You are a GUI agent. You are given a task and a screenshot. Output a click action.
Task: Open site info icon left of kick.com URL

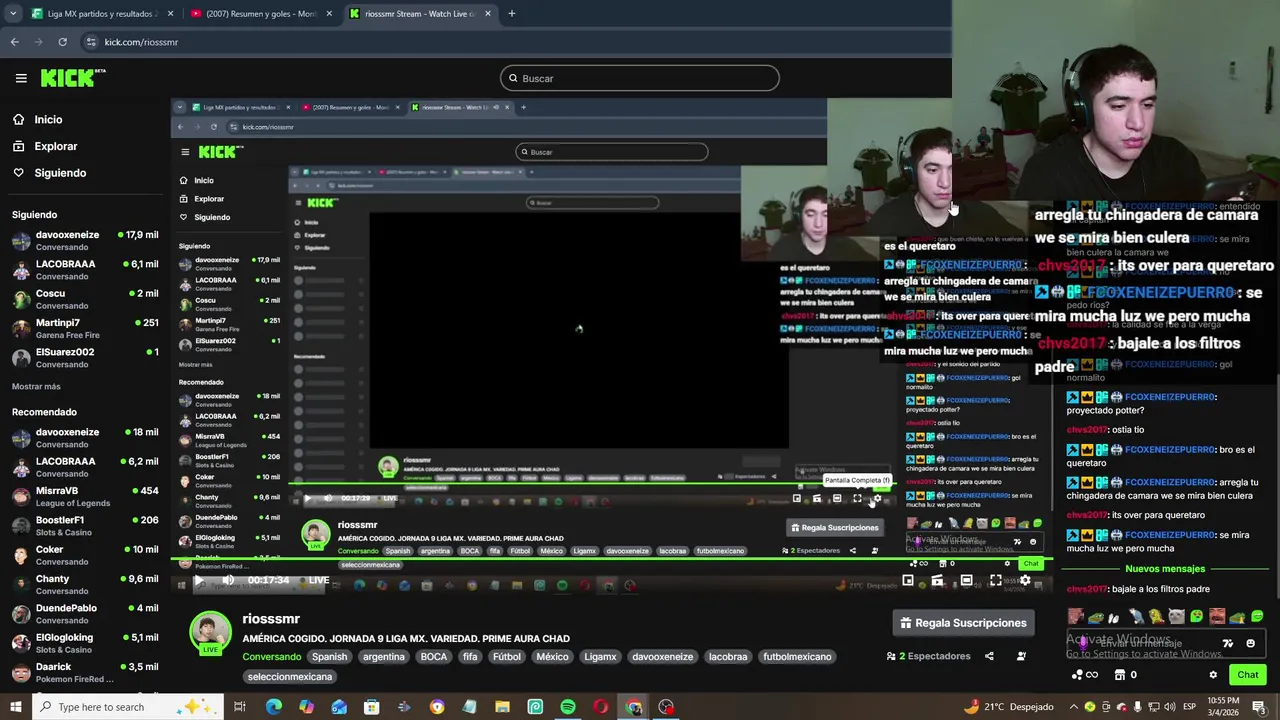point(91,42)
